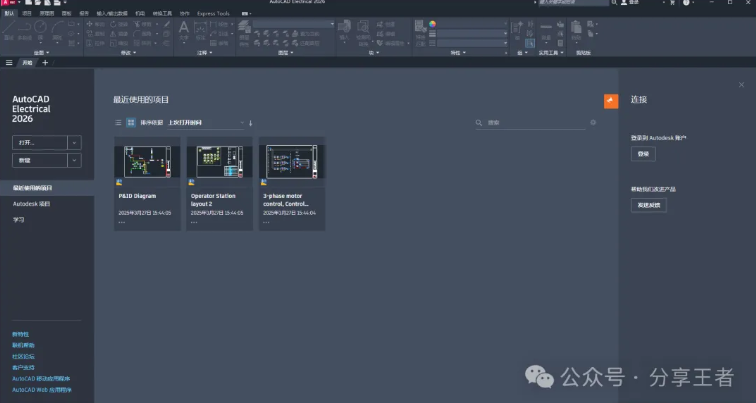Click the large Text 'A' tool
The height and width of the screenshot is (403, 756).
[184, 29]
